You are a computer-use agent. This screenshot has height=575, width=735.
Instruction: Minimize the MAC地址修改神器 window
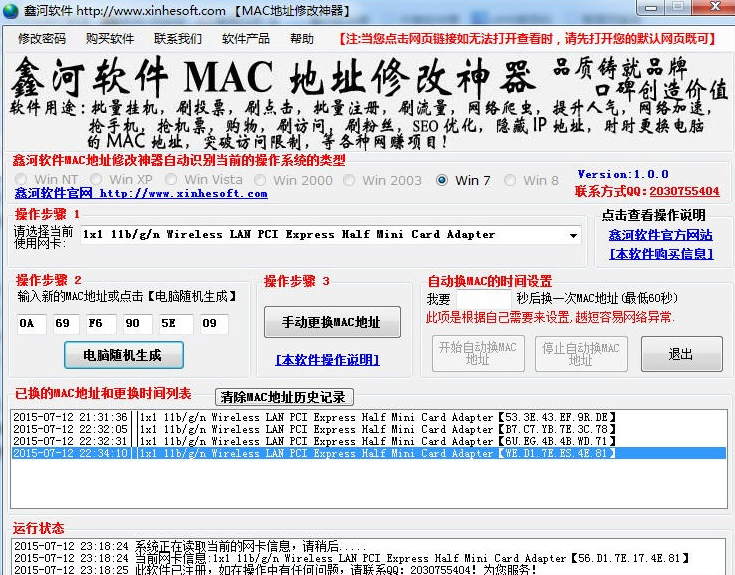pos(651,7)
